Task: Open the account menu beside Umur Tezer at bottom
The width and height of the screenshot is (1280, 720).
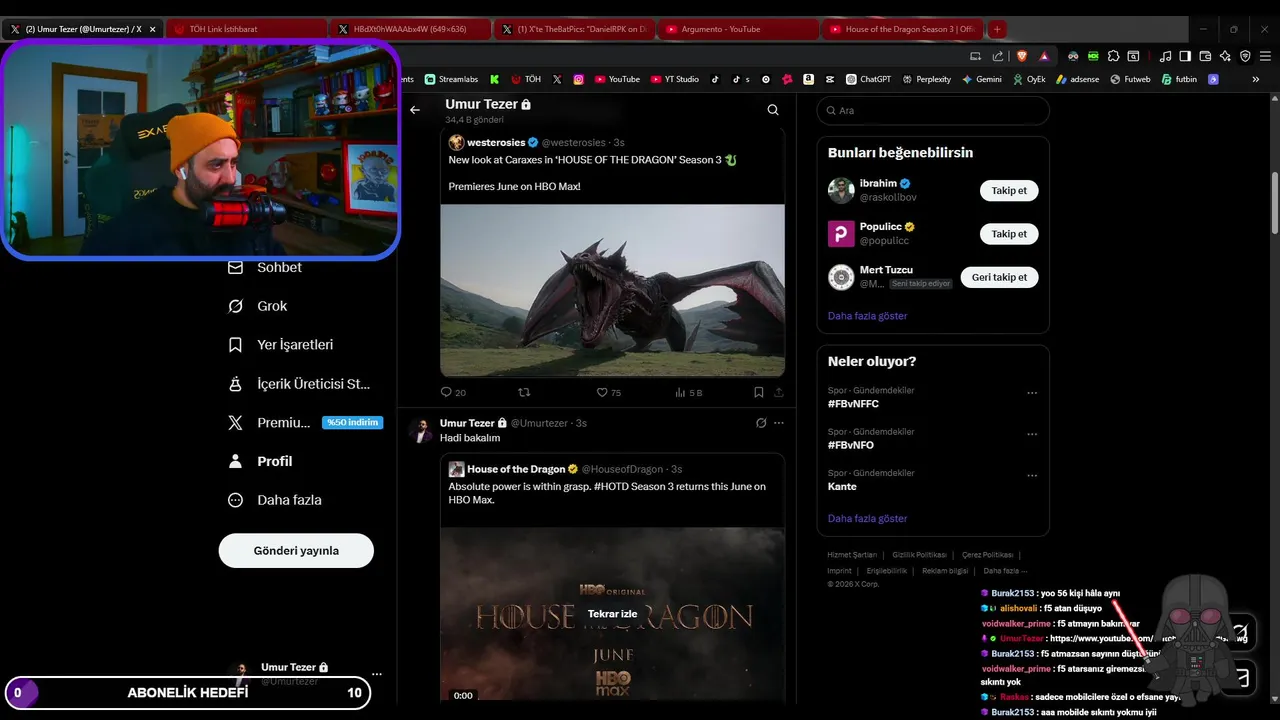Action: pyautogui.click(x=376, y=674)
